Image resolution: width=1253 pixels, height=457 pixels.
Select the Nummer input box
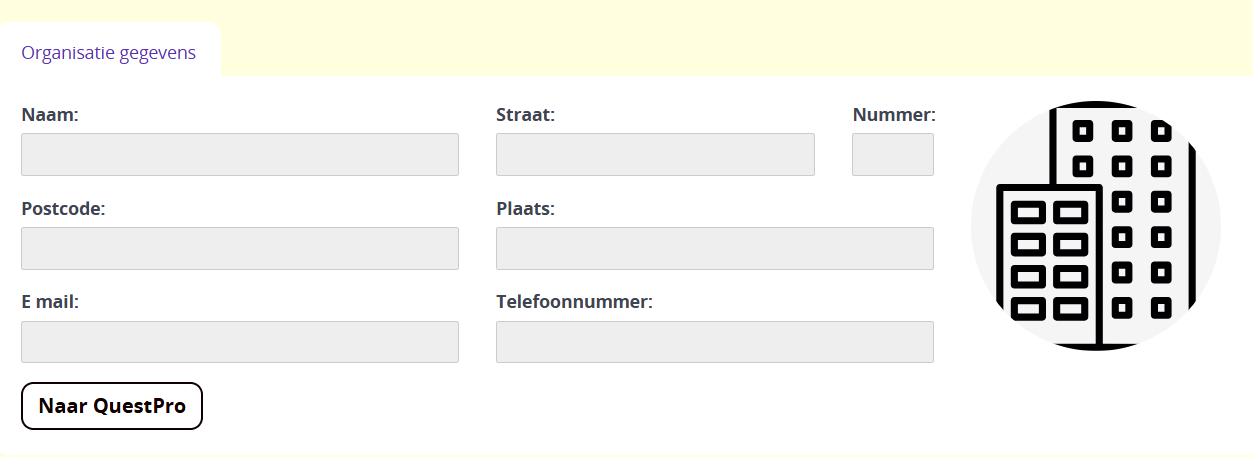click(x=892, y=155)
